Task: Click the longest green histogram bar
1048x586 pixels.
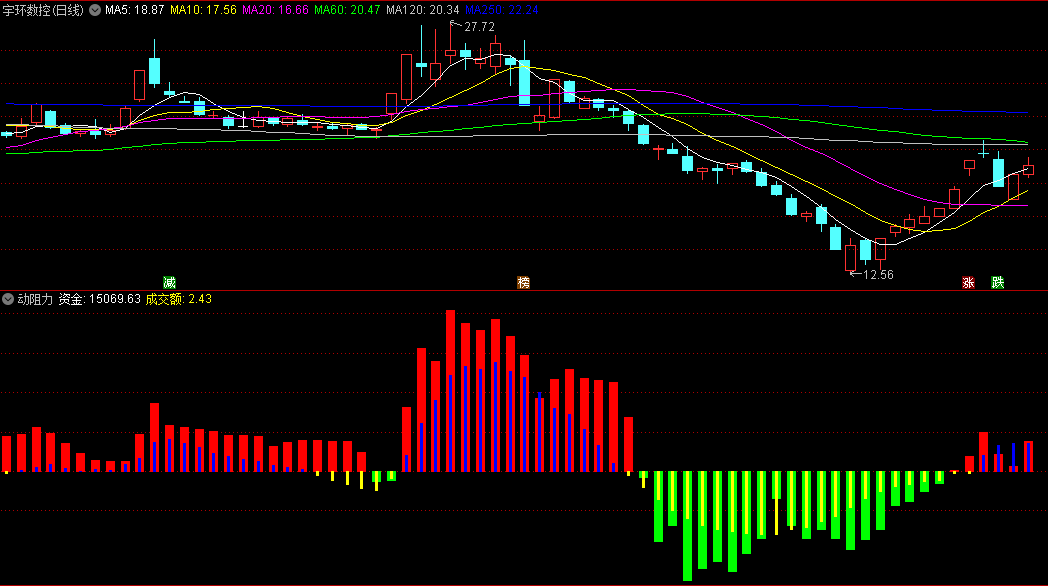Action: (688, 526)
